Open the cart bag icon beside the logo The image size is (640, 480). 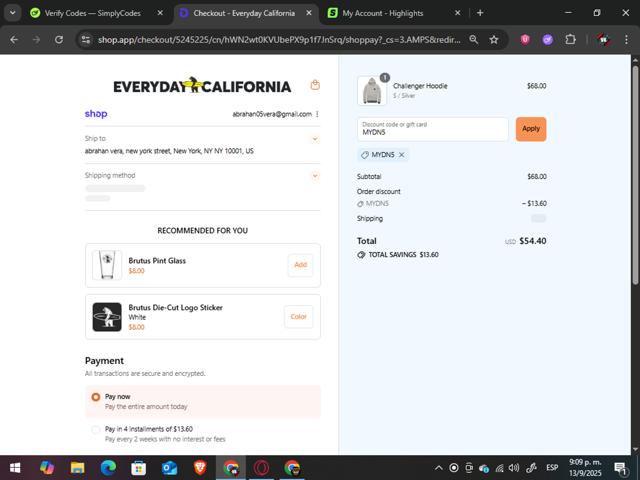[315, 85]
